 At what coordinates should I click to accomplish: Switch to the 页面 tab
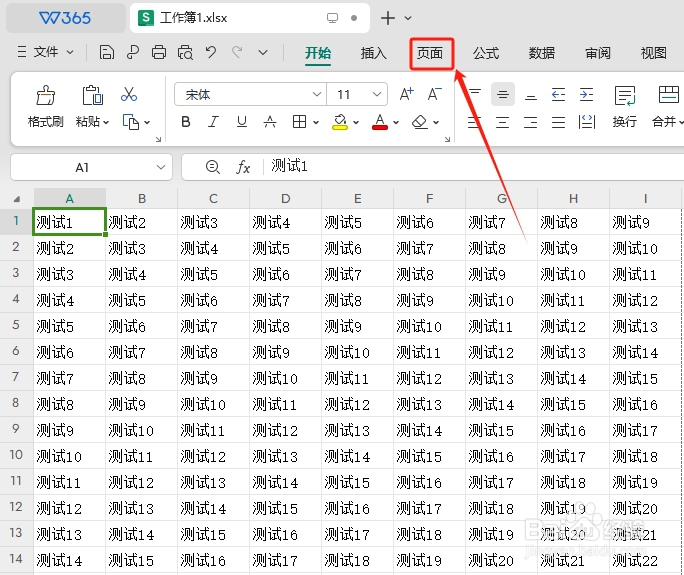tap(430, 53)
